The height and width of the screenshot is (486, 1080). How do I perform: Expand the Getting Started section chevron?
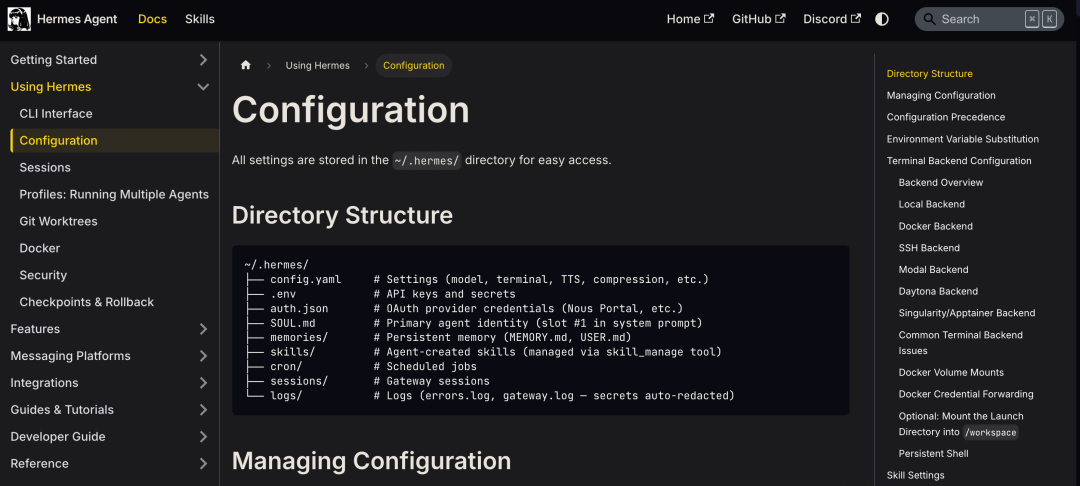tap(203, 60)
